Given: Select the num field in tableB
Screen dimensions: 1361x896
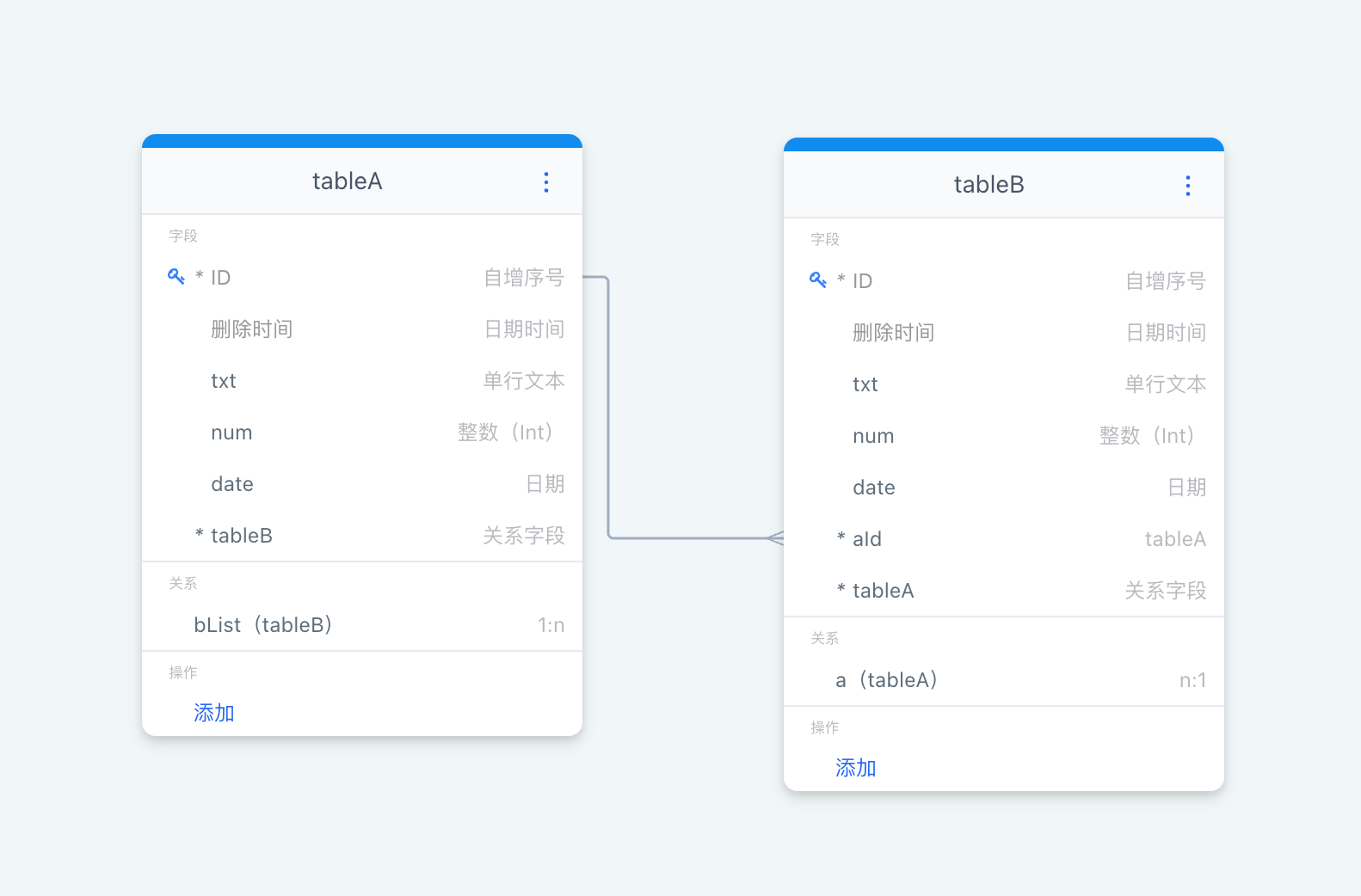Looking at the screenshot, I should pyautogui.click(x=1004, y=436).
